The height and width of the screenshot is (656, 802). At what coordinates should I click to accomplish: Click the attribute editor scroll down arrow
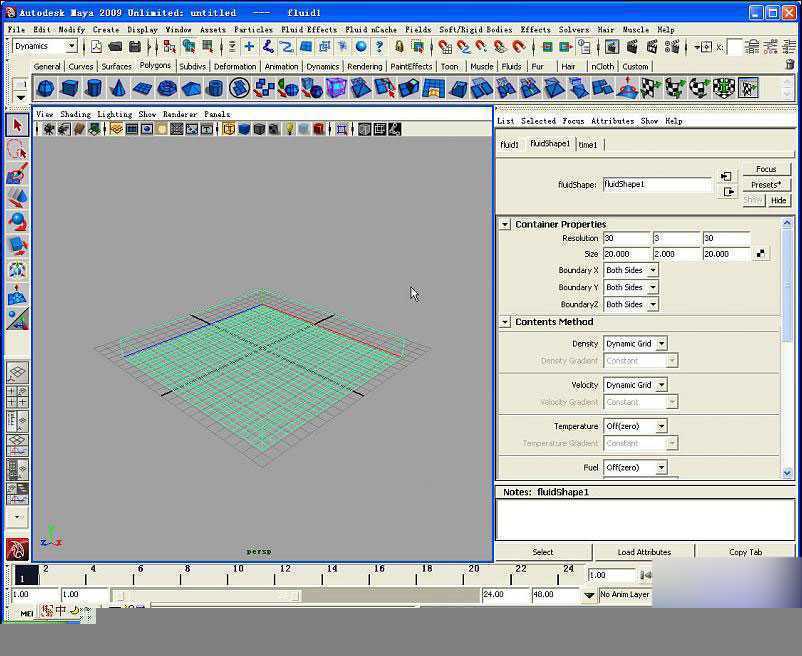[x=787, y=473]
